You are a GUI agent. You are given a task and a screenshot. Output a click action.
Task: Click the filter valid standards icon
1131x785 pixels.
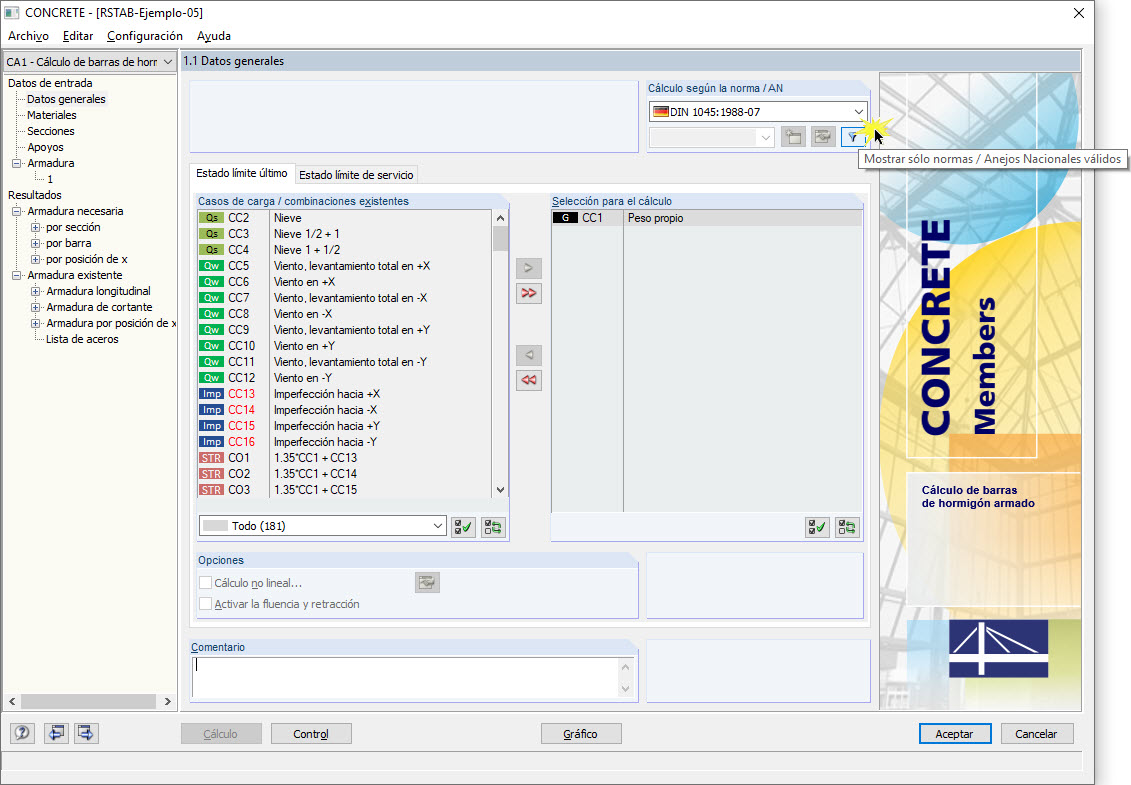click(x=853, y=137)
